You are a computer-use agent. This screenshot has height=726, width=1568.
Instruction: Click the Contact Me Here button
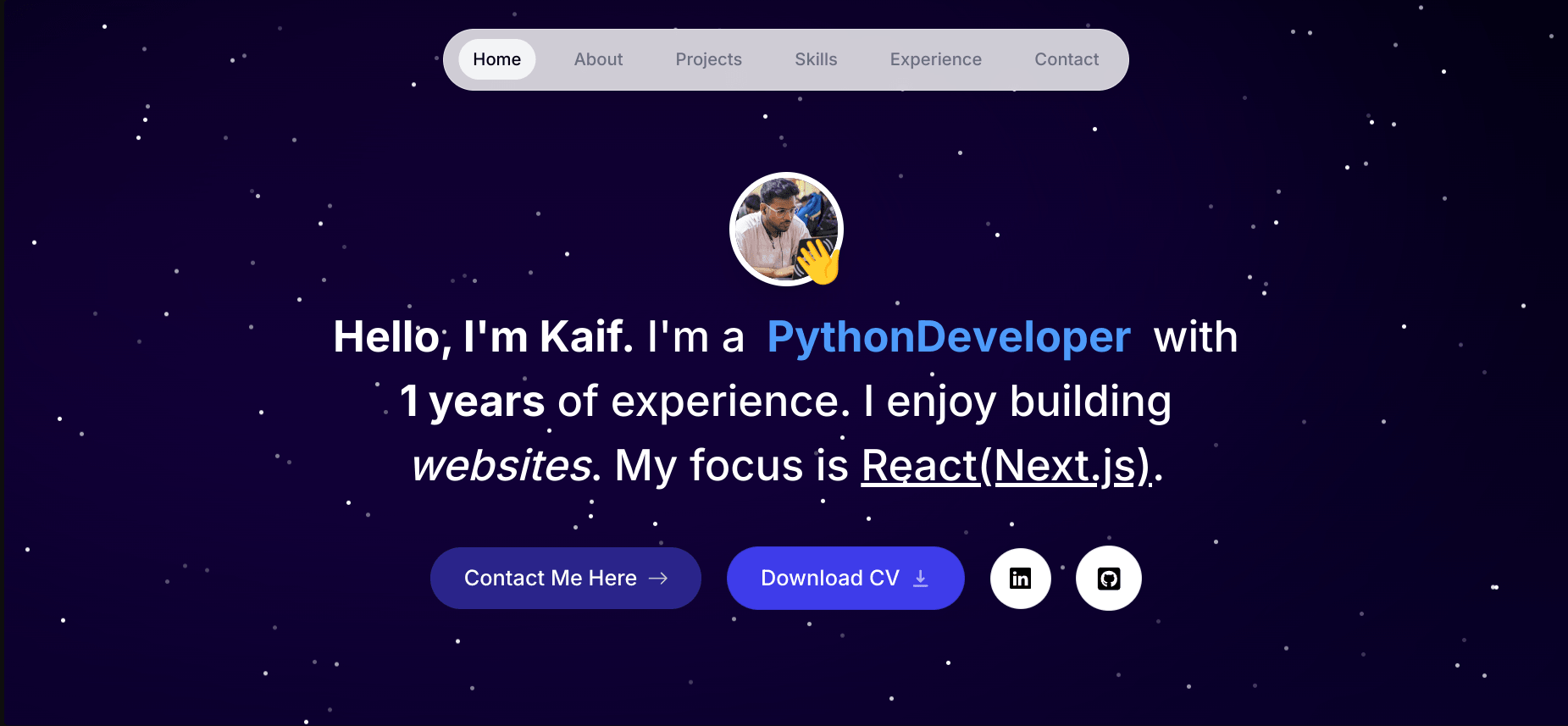pos(566,578)
